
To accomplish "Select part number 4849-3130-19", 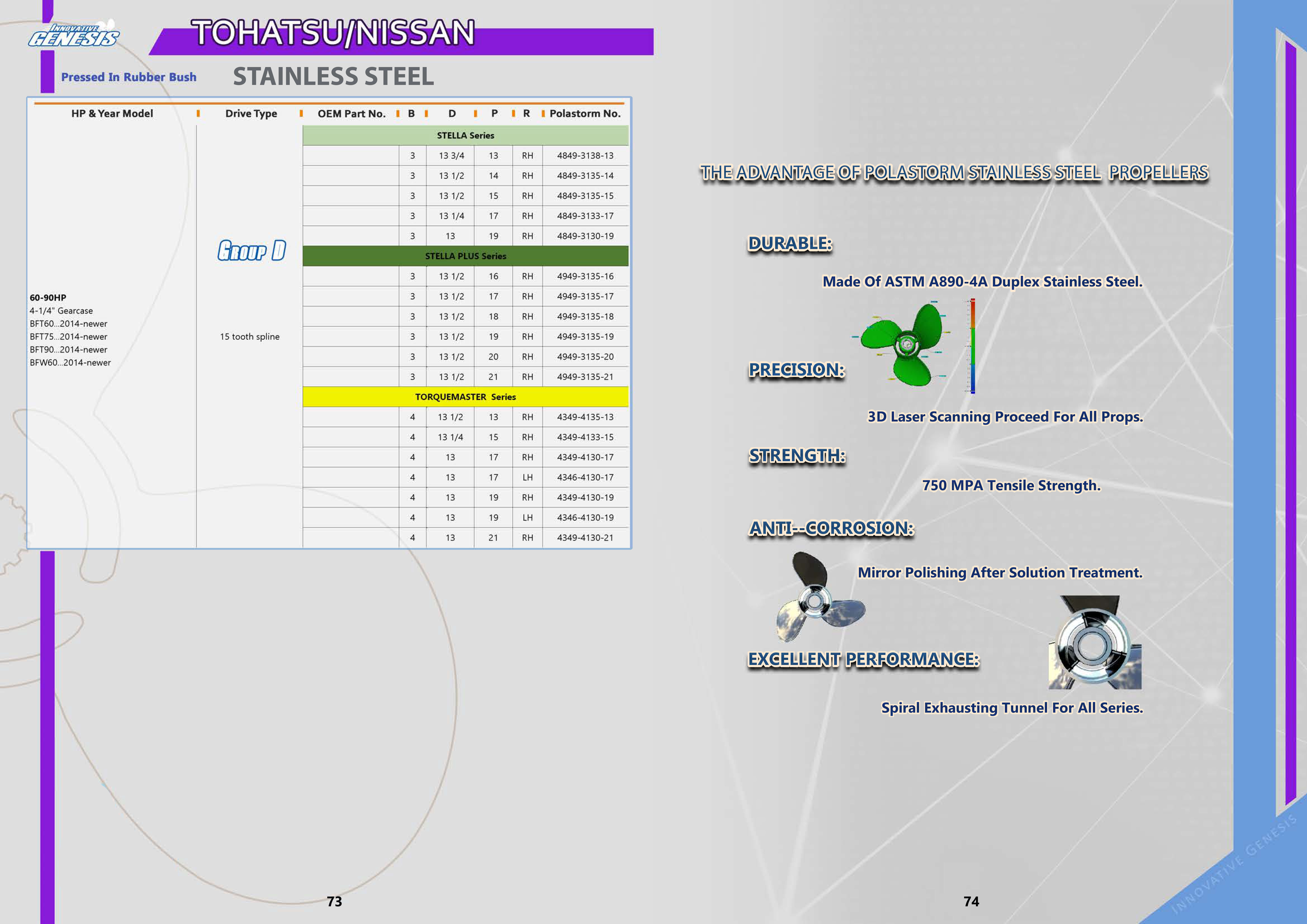I will pyautogui.click(x=585, y=236).
